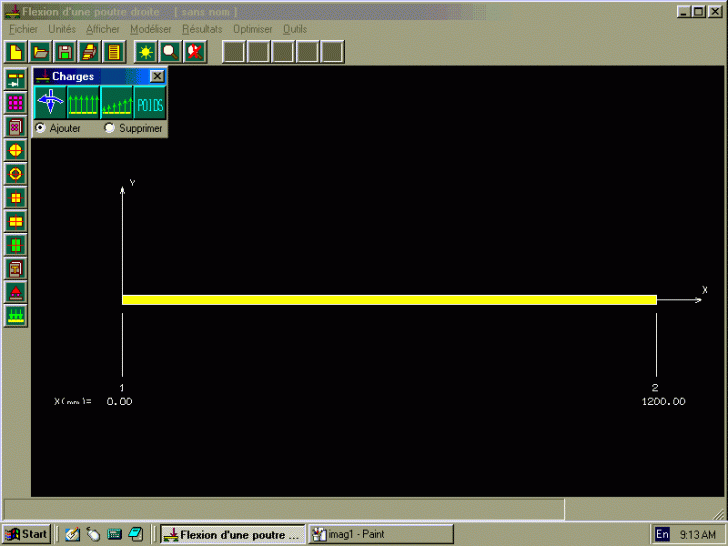The image size is (728, 546).
Task: Pick the linearly varying load icon
Action: pos(117,103)
